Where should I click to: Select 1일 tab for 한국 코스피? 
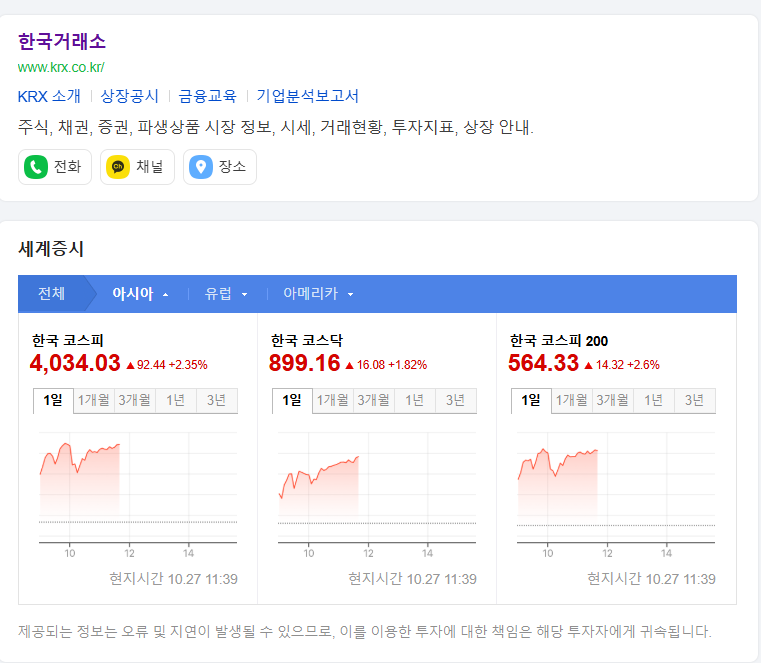53,400
